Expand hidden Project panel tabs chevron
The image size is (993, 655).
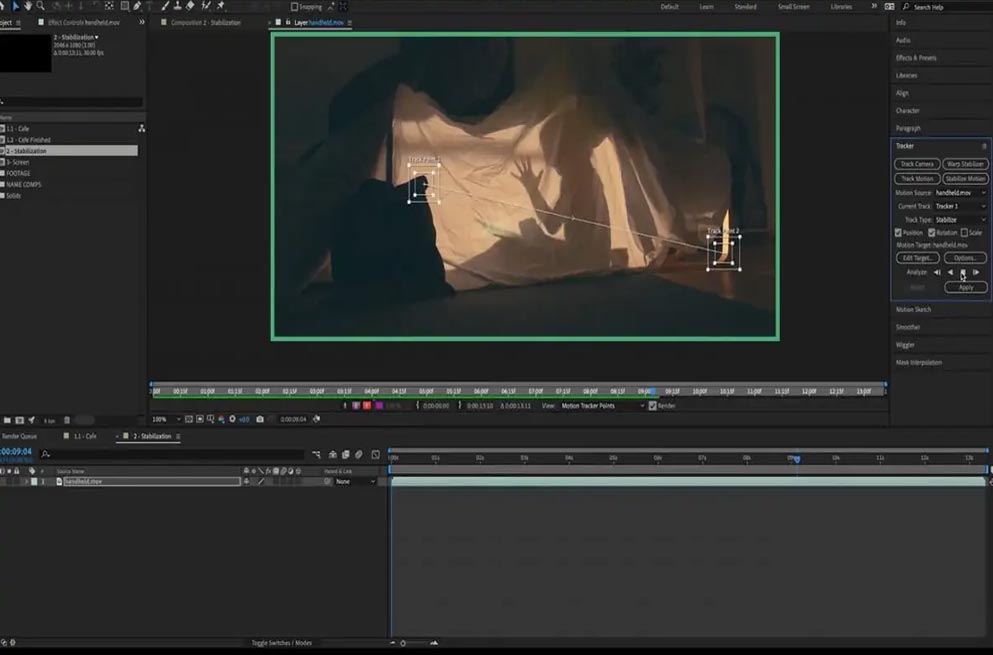142,22
